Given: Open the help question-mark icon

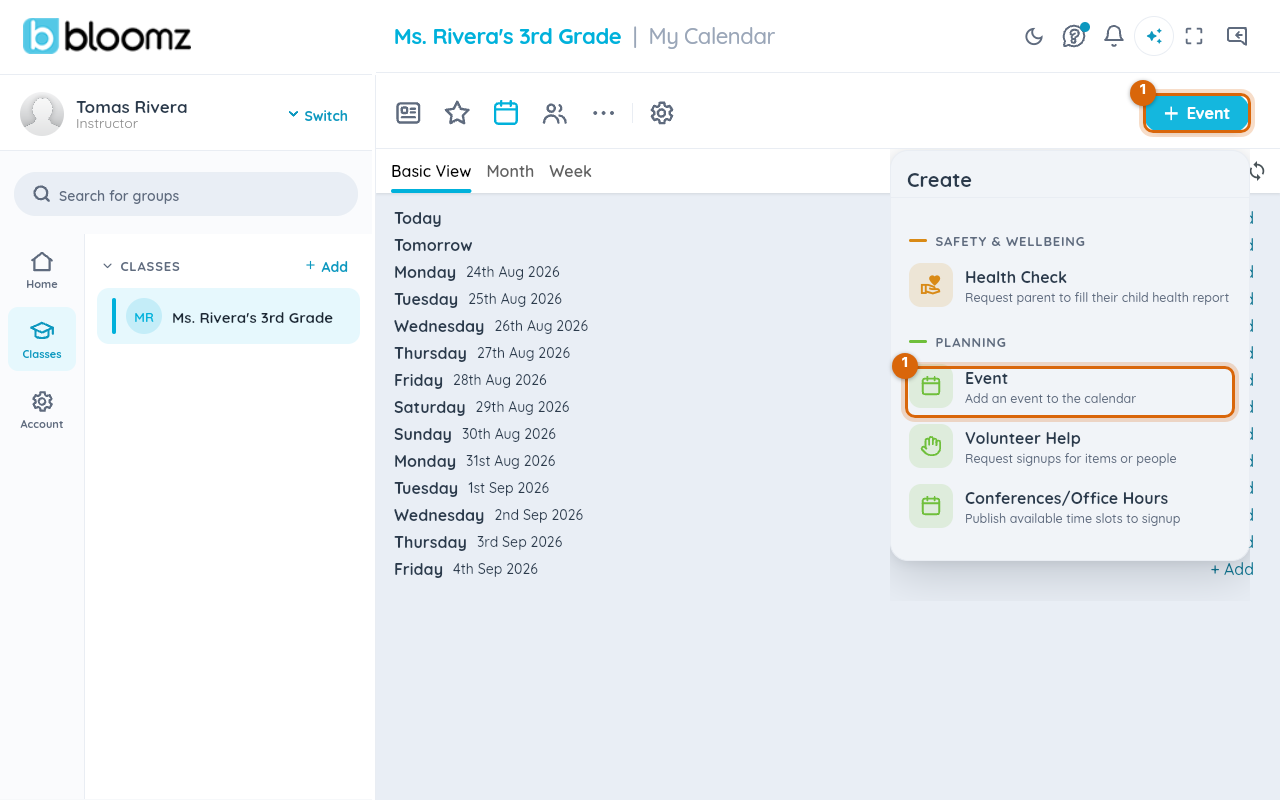Looking at the screenshot, I should tap(1074, 37).
